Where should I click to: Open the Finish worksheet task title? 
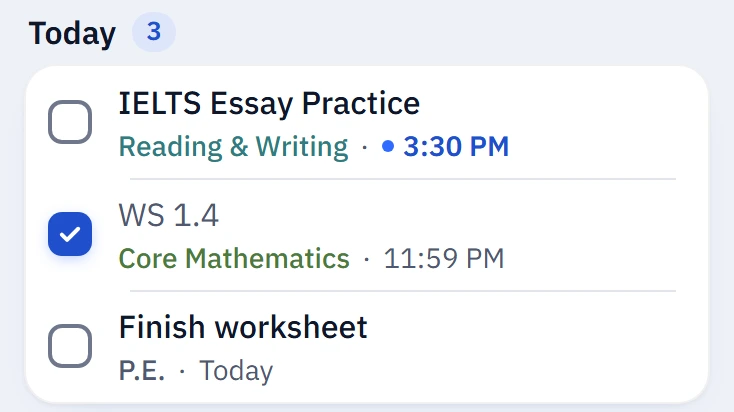pos(243,327)
